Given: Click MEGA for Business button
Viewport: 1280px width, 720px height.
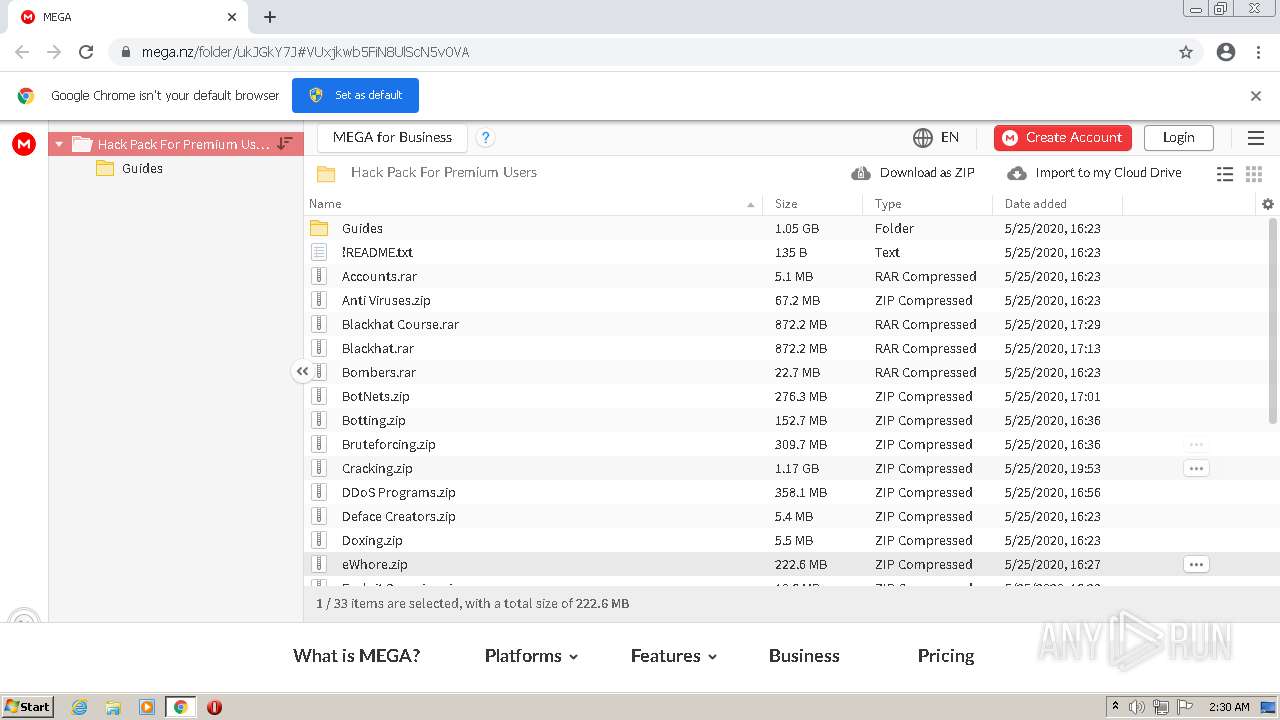Looking at the screenshot, I should coord(392,137).
